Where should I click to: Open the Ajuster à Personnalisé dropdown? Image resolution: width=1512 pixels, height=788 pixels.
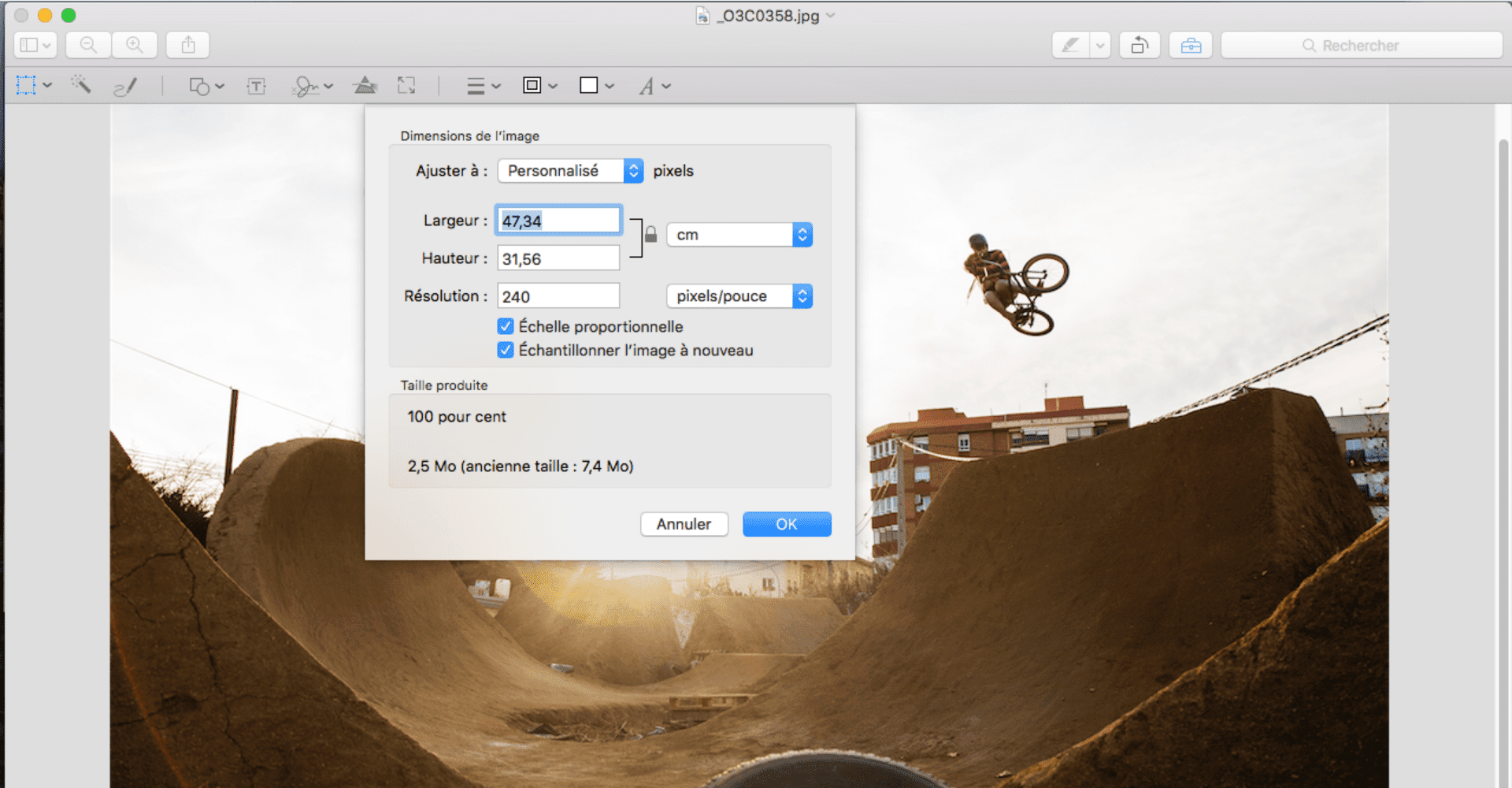click(x=570, y=171)
